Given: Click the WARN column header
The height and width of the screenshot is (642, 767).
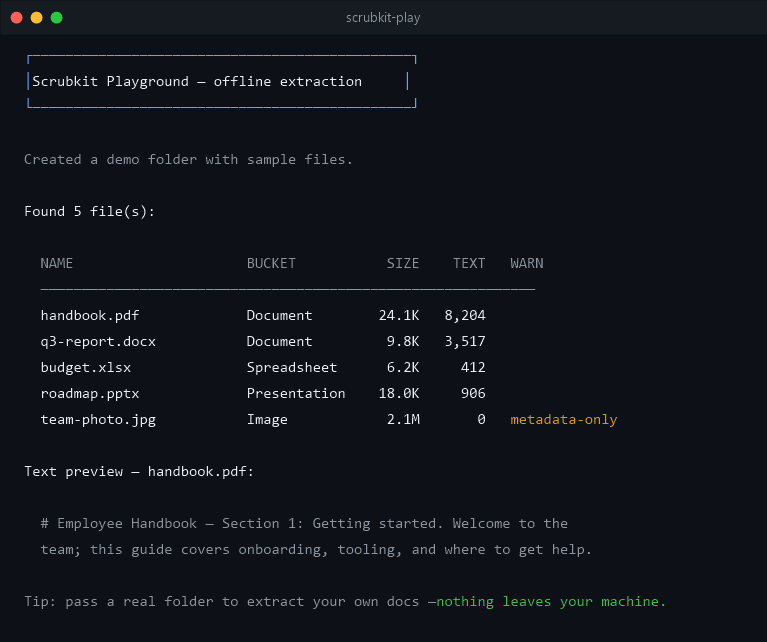Looking at the screenshot, I should coord(527,263).
